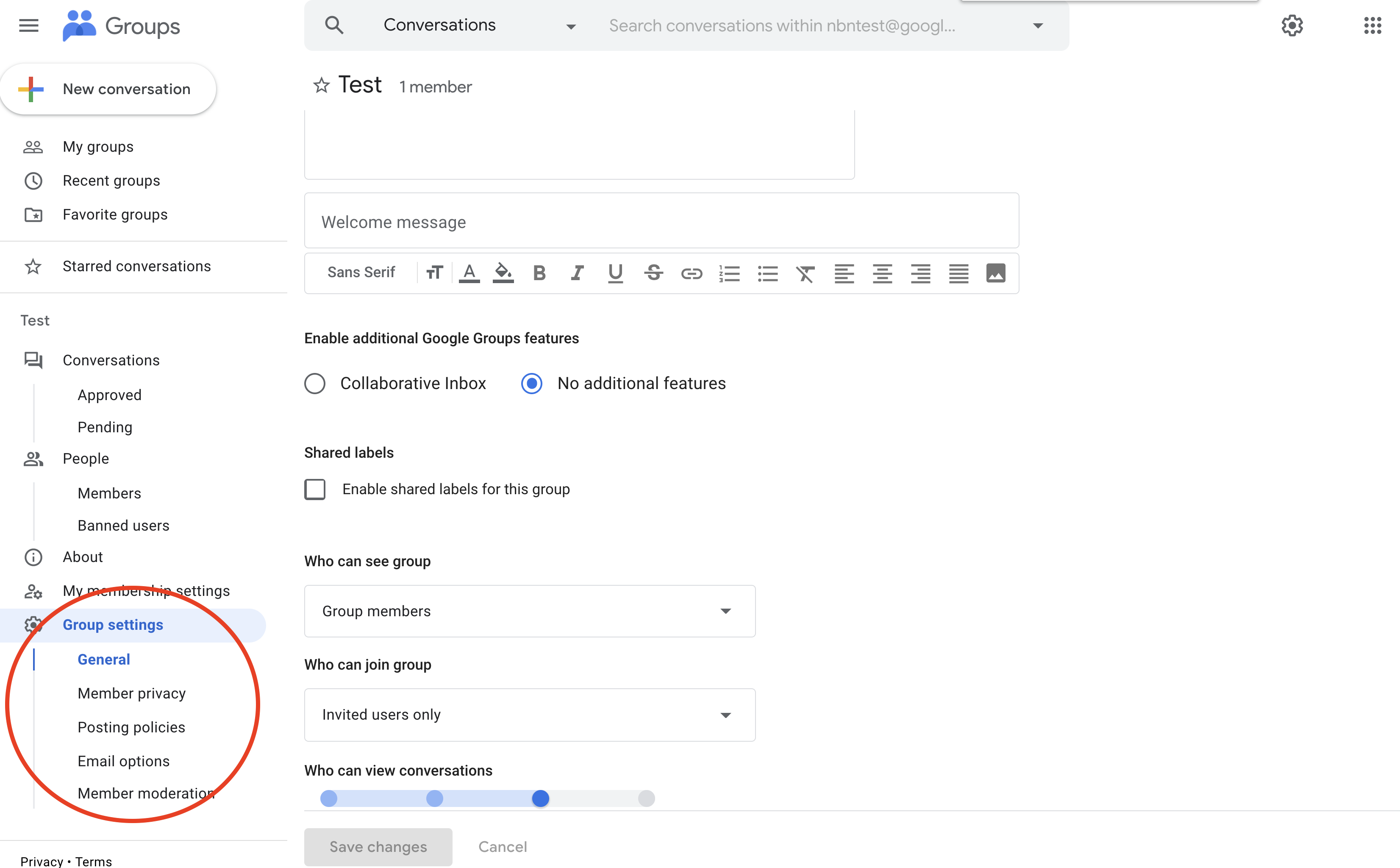Click the Cancel button
1400x868 pixels.
[502, 847]
